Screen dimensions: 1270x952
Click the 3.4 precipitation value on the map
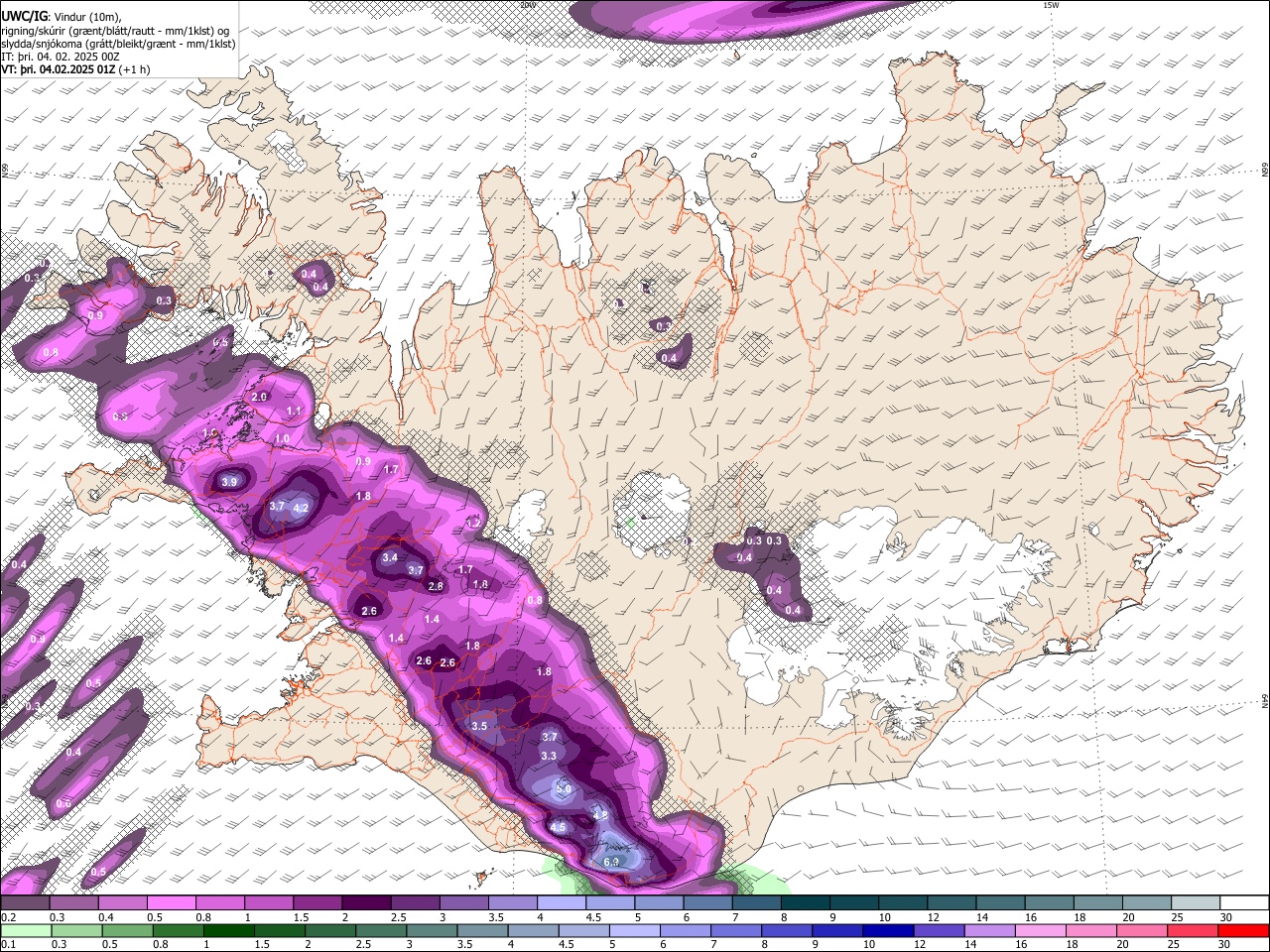coord(390,557)
